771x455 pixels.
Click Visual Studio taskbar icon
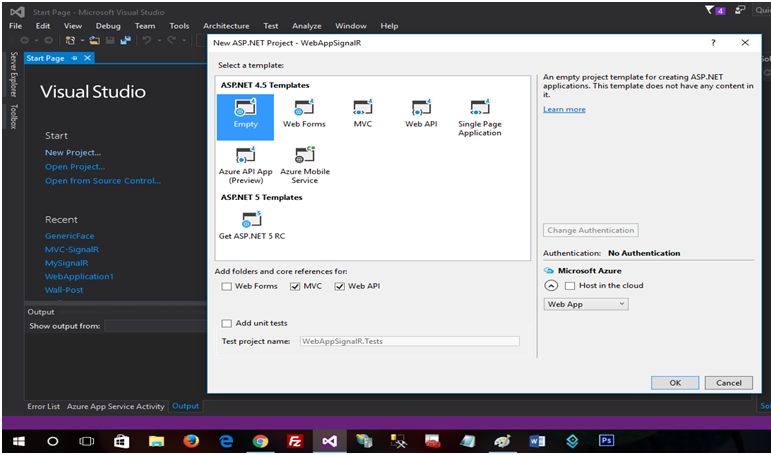click(x=329, y=441)
